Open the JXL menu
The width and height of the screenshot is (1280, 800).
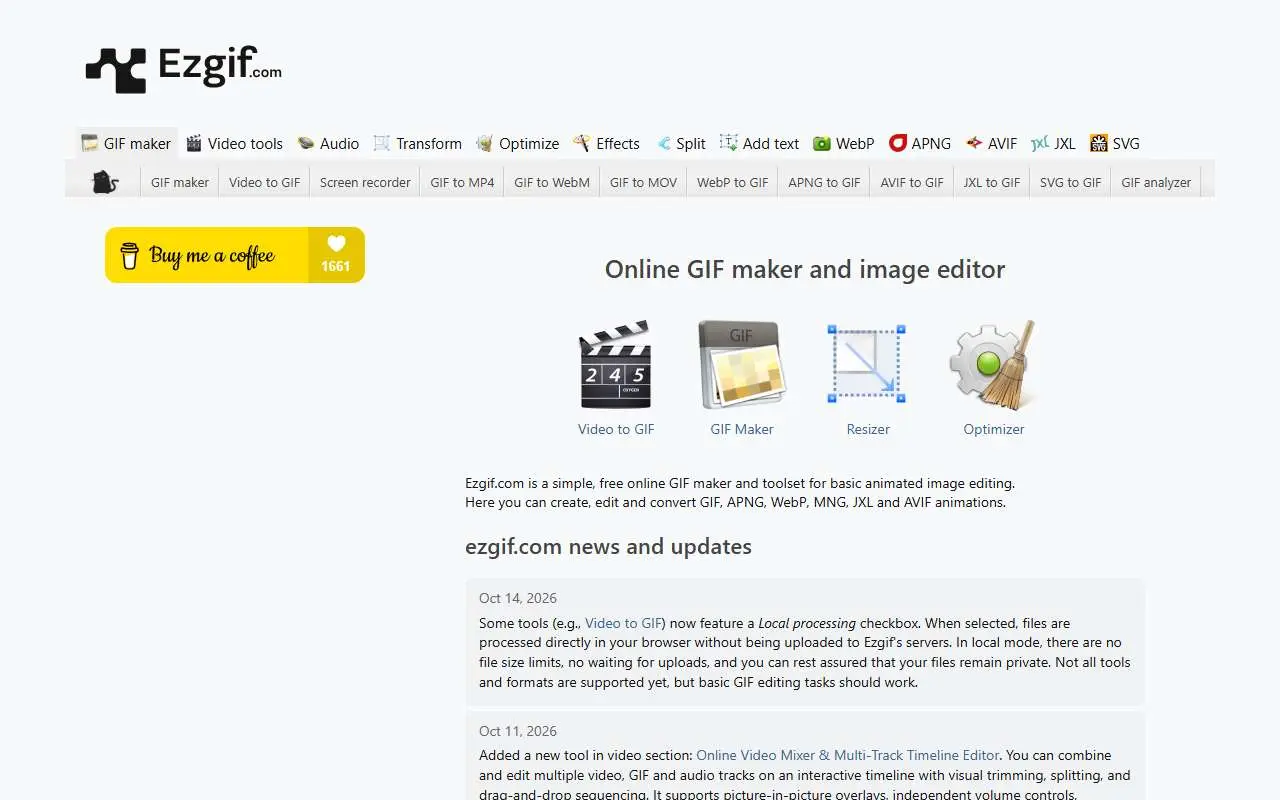click(x=1053, y=143)
